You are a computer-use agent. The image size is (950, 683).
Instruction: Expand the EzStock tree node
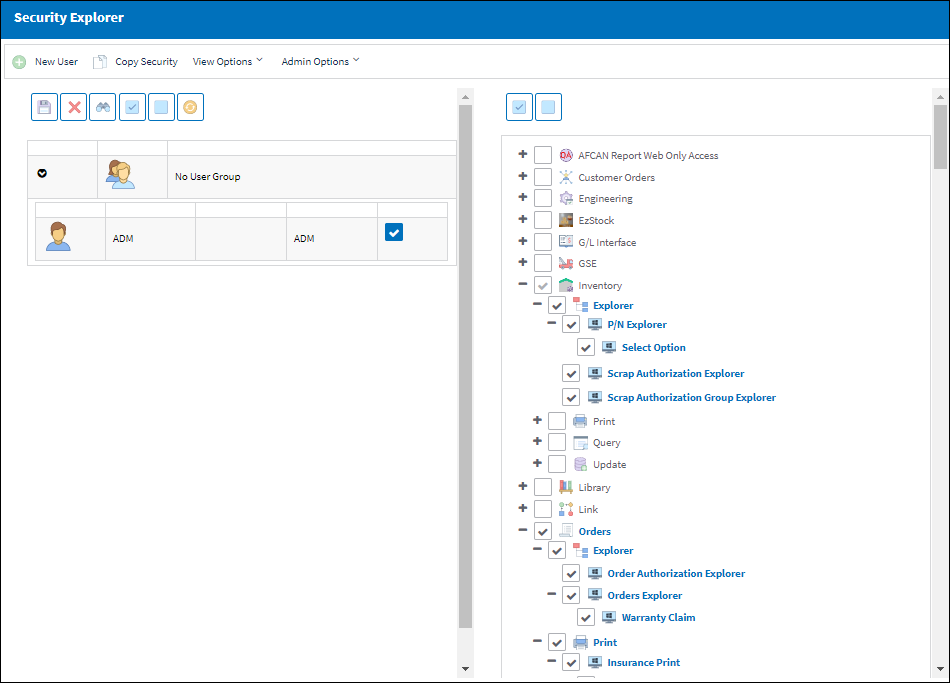coord(523,219)
